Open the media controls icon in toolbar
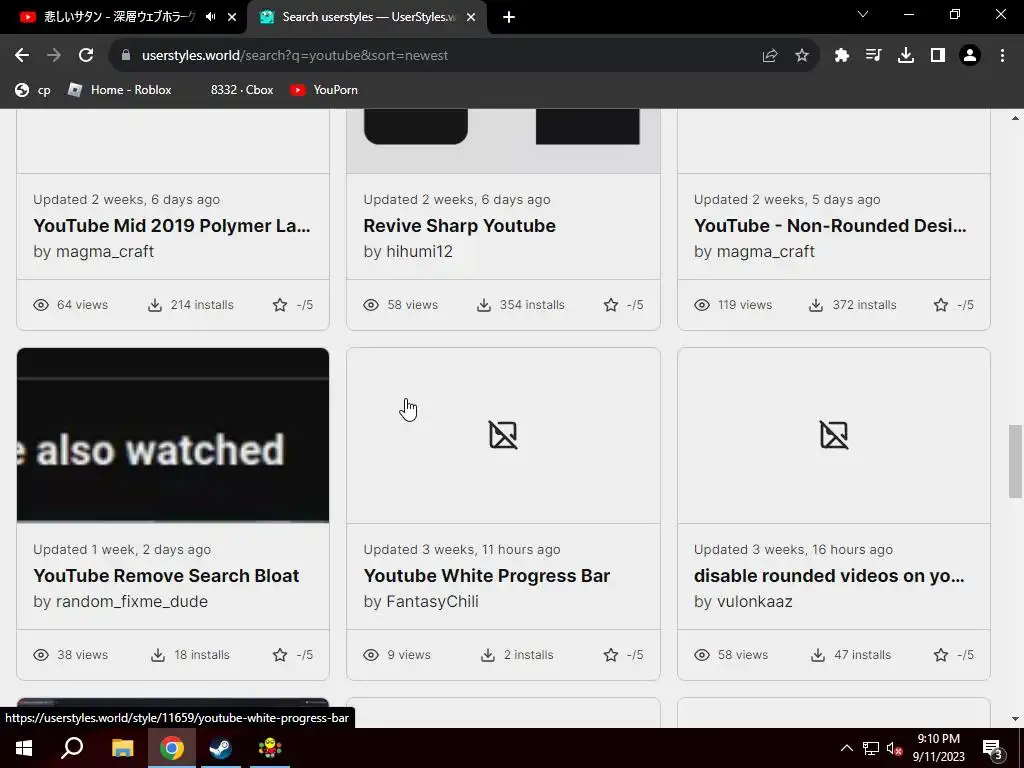 tap(873, 56)
